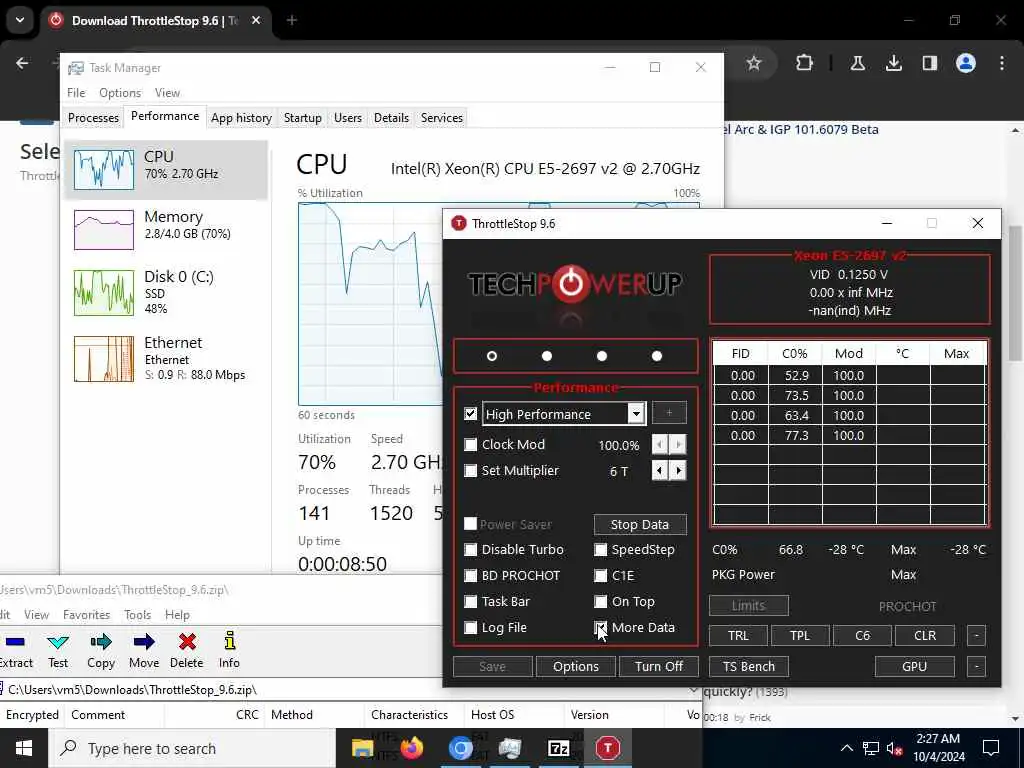The width and height of the screenshot is (1024, 768).
Task: Increase Clock Mod with right arrow
Action: tap(679, 445)
